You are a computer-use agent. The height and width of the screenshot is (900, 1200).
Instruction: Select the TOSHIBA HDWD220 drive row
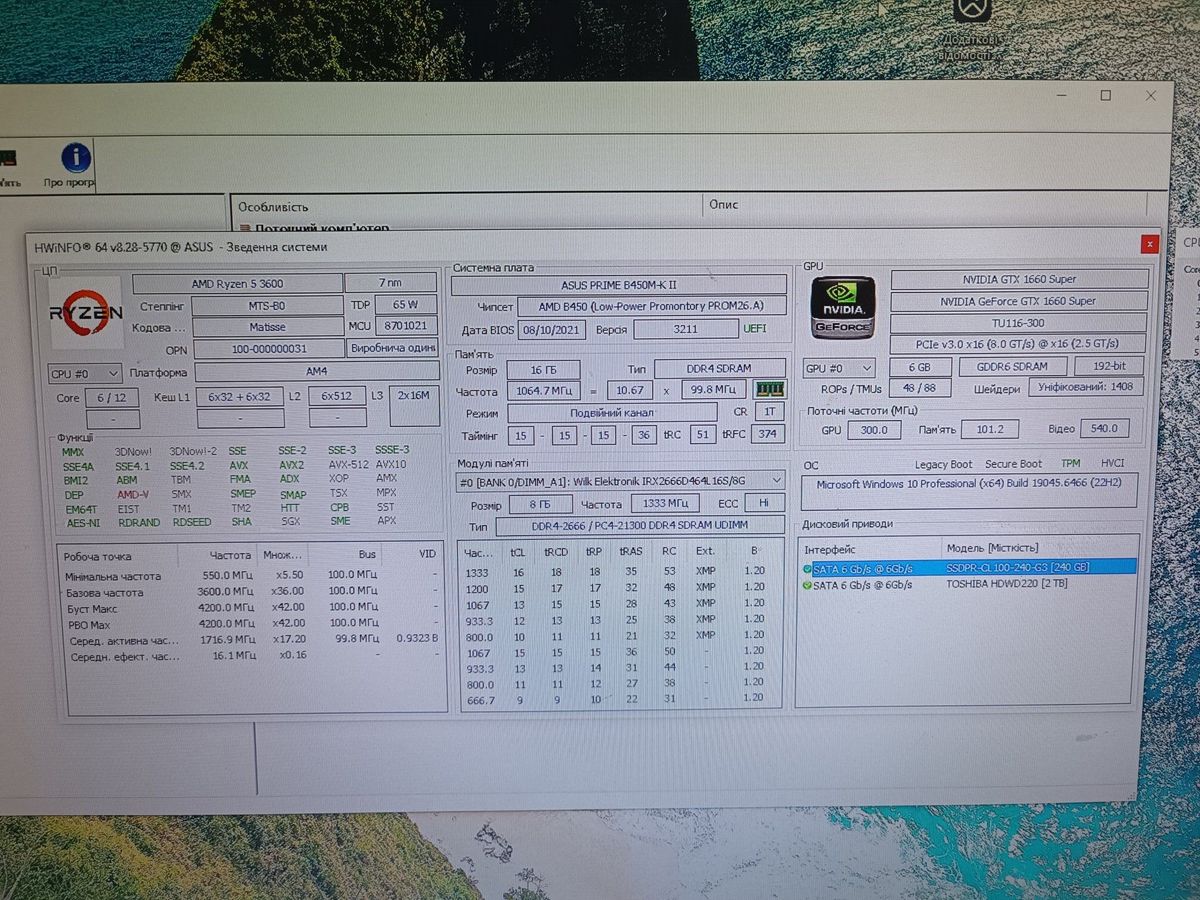coord(1006,584)
